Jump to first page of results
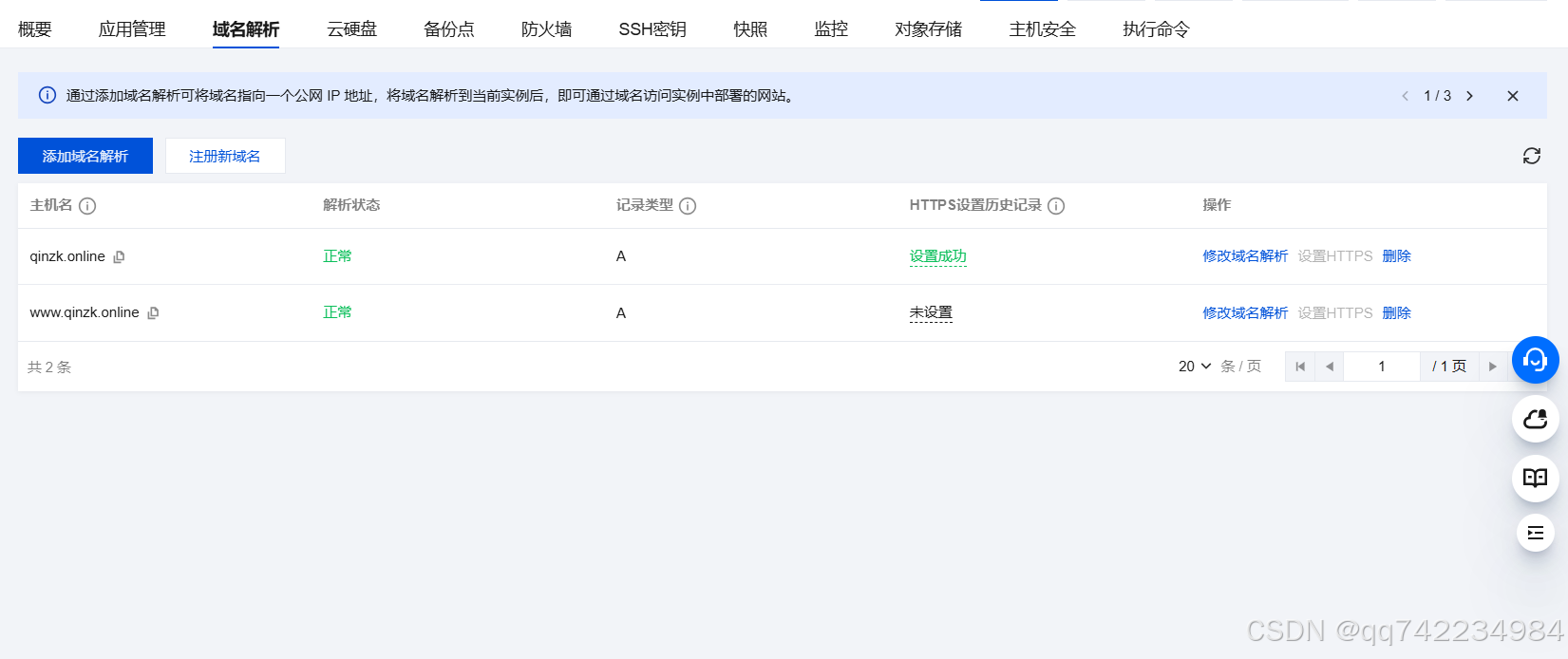Viewport: 1568px width, 659px height. click(1300, 367)
